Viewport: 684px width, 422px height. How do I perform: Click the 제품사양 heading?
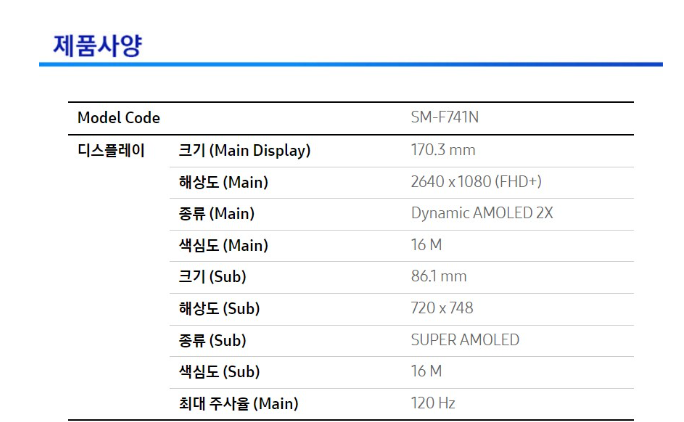tap(97, 45)
